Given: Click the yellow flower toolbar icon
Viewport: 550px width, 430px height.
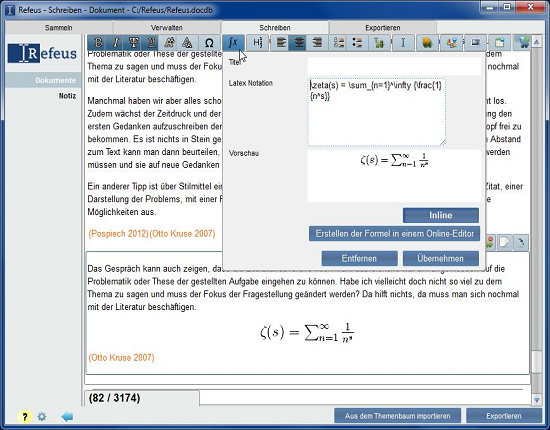Looking at the screenshot, I should point(427,43).
